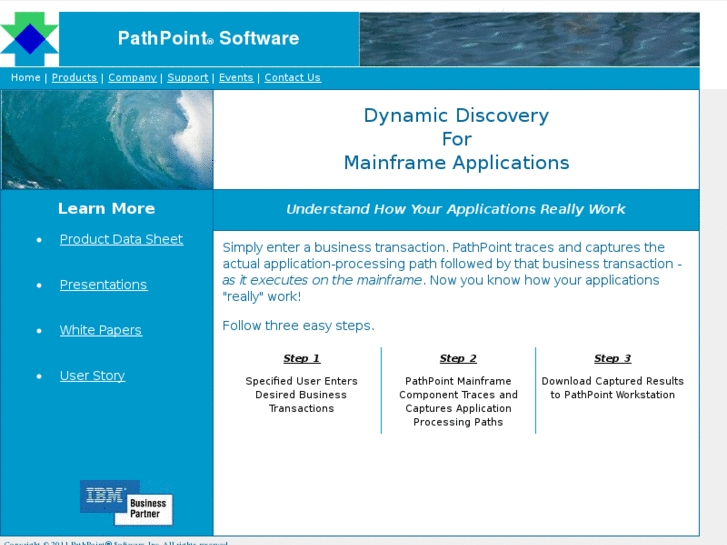This screenshot has width=727, height=545.
Task: Click 'as it executes on the mainframe' italic text
Action: [322, 280]
